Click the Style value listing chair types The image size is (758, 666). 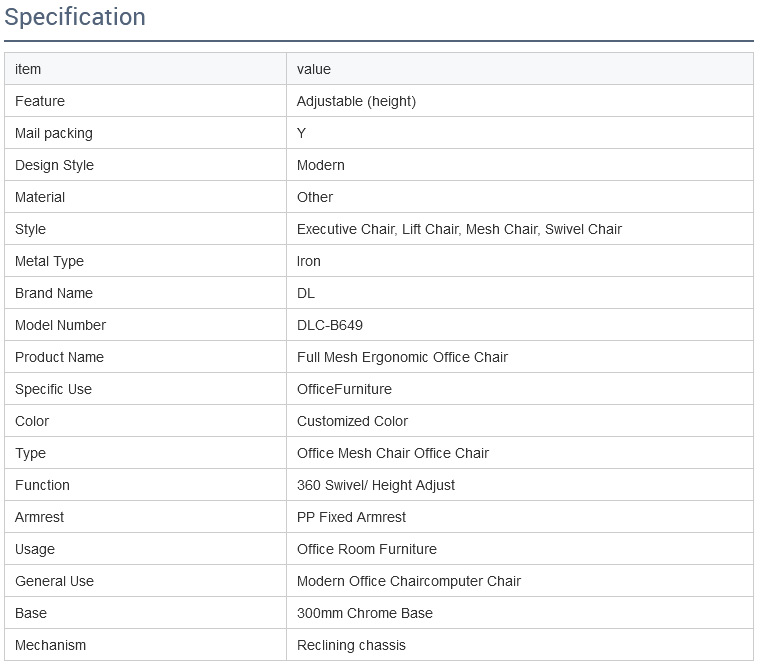459,229
